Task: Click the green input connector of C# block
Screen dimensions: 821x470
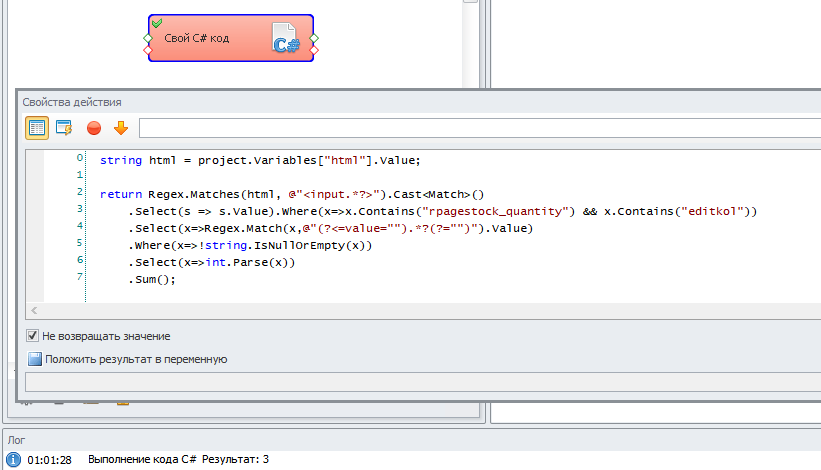Action: pyautogui.click(x=148, y=38)
